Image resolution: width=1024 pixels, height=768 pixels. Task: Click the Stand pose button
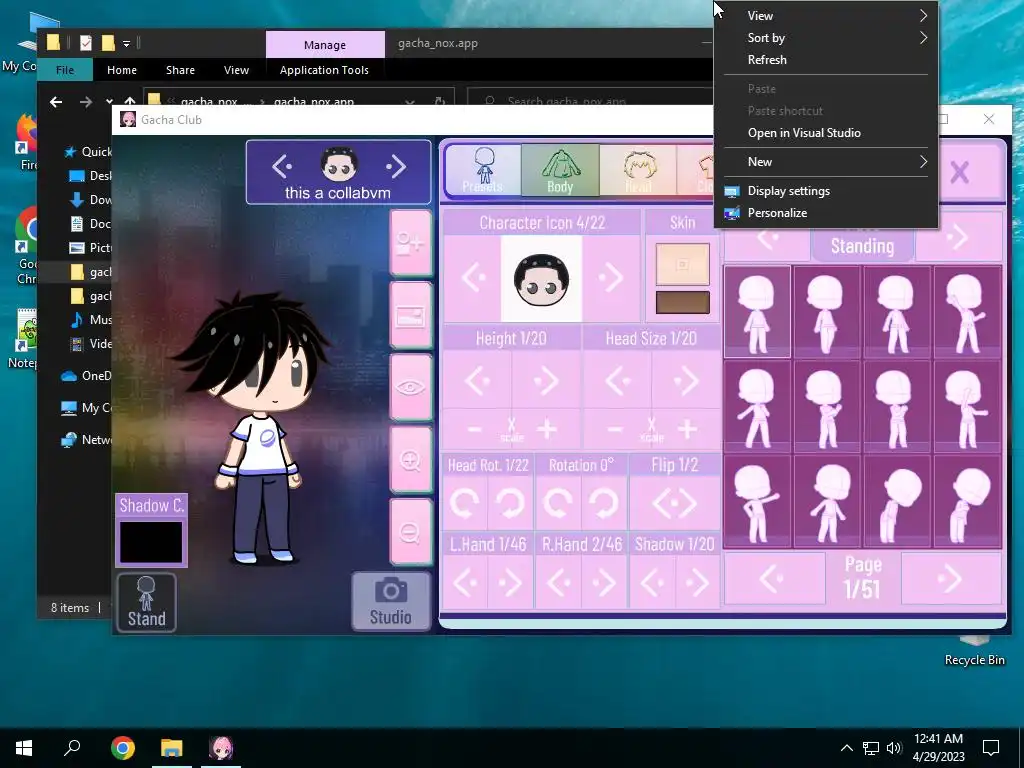pyautogui.click(x=146, y=602)
